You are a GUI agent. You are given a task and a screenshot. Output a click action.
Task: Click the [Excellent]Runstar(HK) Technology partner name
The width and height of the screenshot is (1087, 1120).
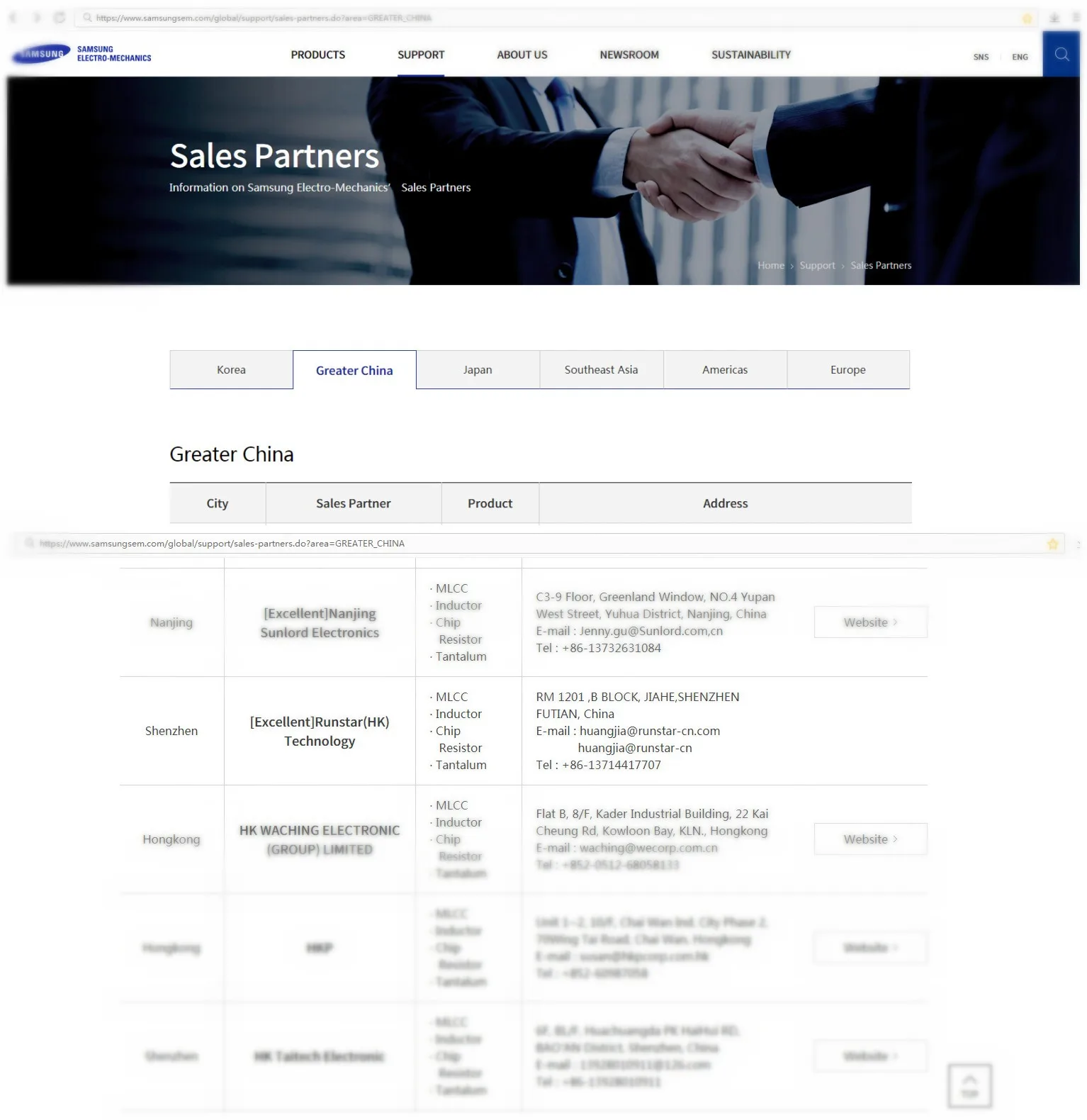[320, 732]
